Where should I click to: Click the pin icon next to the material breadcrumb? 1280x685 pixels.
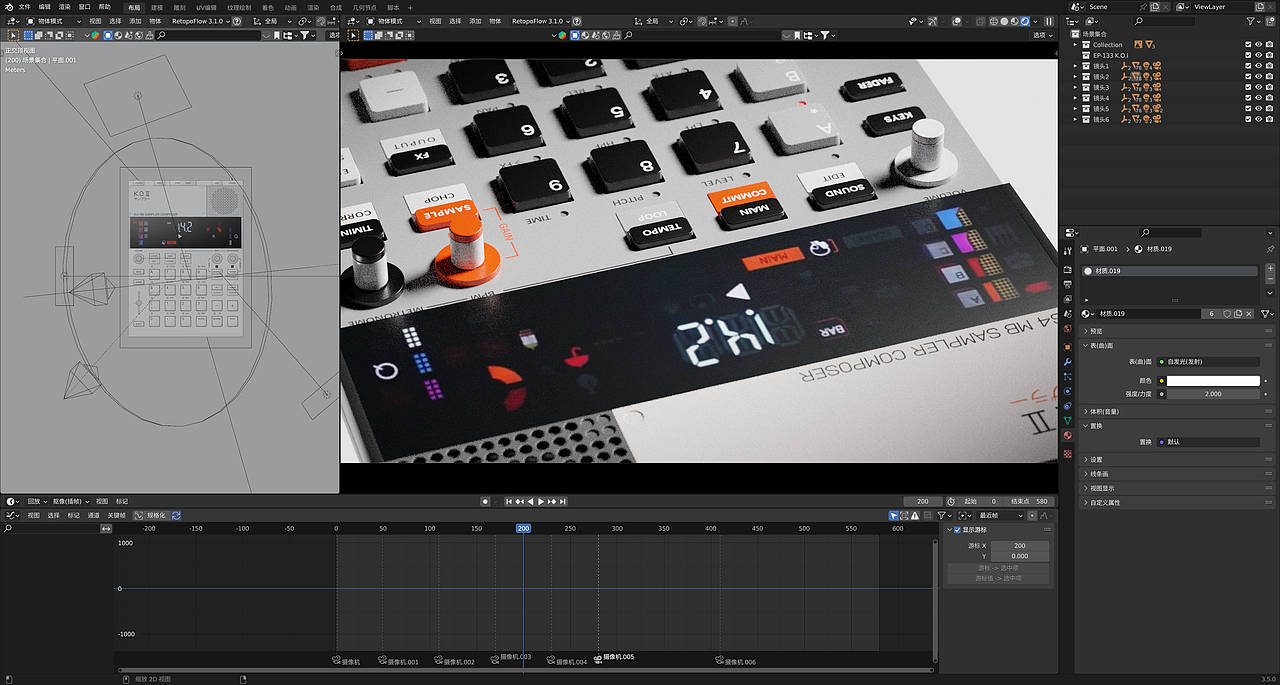click(x=1271, y=249)
